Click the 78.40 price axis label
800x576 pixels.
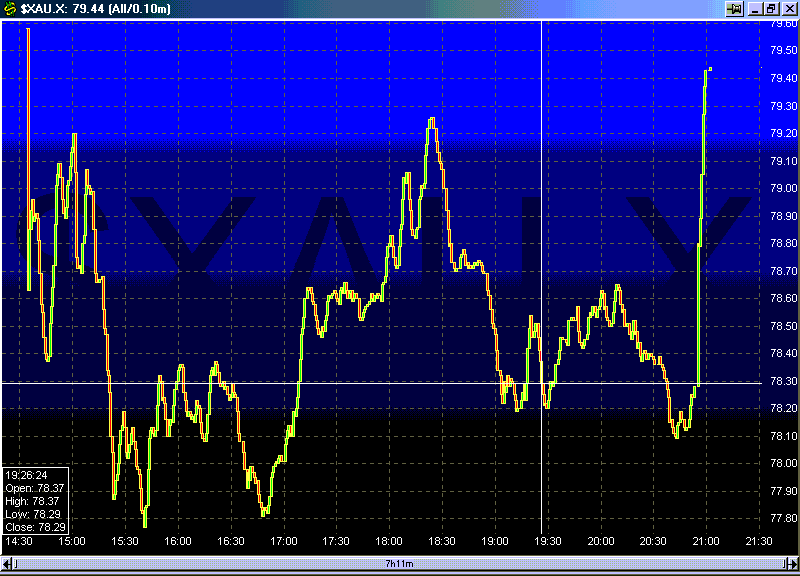point(784,354)
